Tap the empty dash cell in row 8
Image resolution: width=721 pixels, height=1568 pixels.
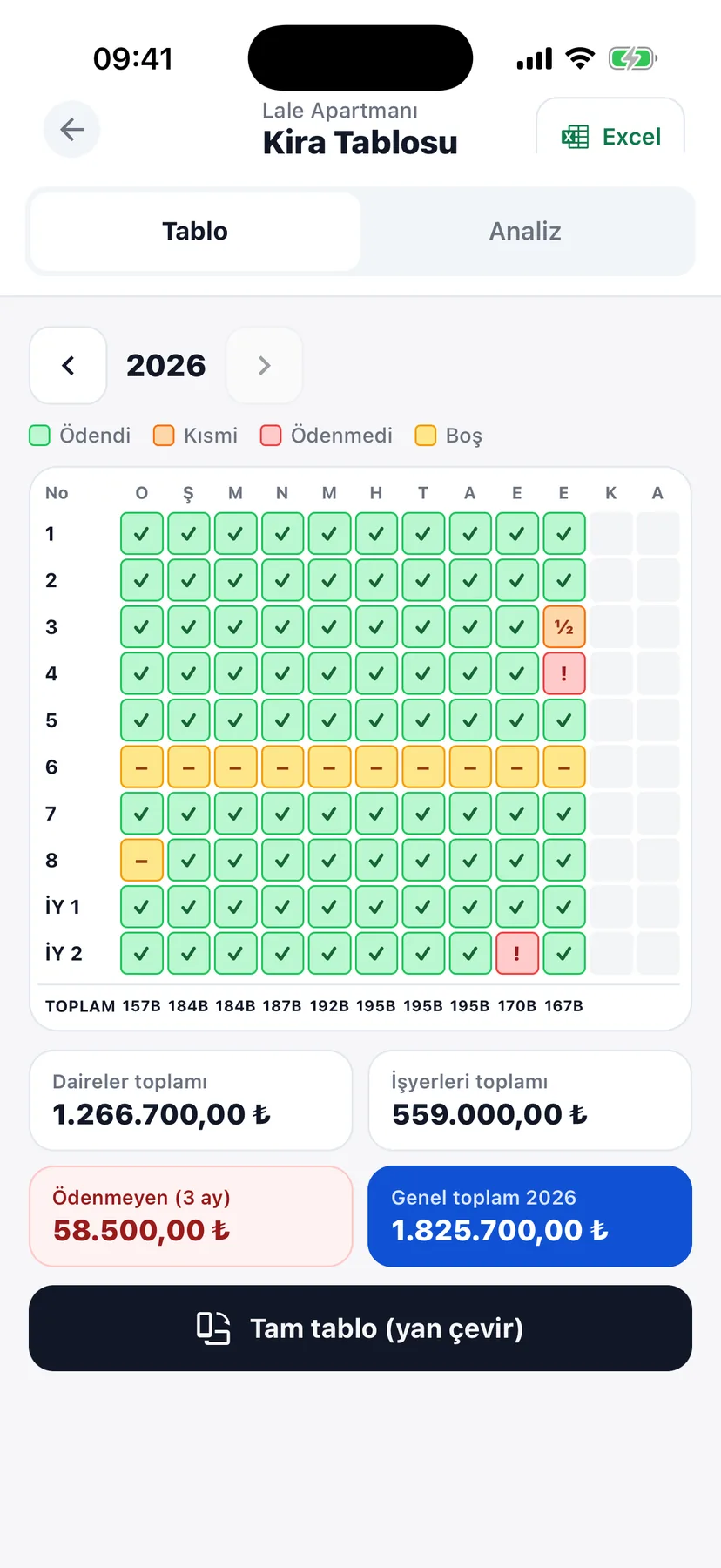click(x=142, y=860)
